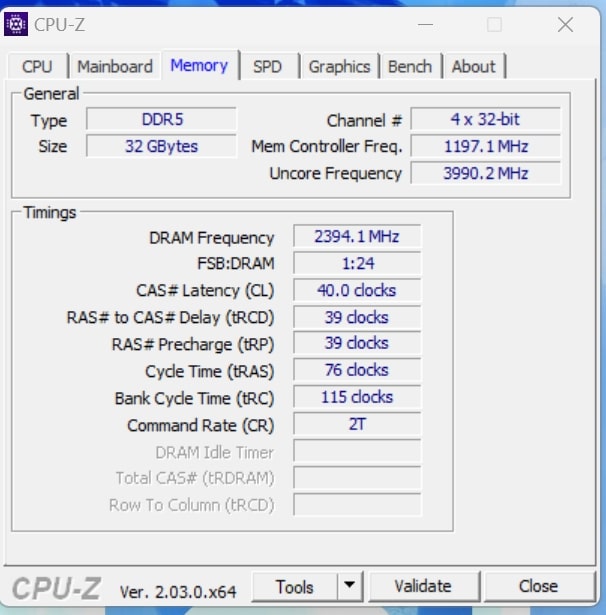Show the About tab
The height and width of the screenshot is (615, 606).
pyautogui.click(x=473, y=67)
